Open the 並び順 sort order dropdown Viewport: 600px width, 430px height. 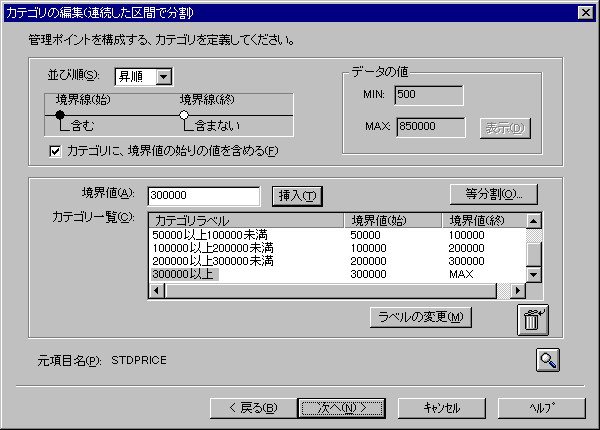pos(164,77)
